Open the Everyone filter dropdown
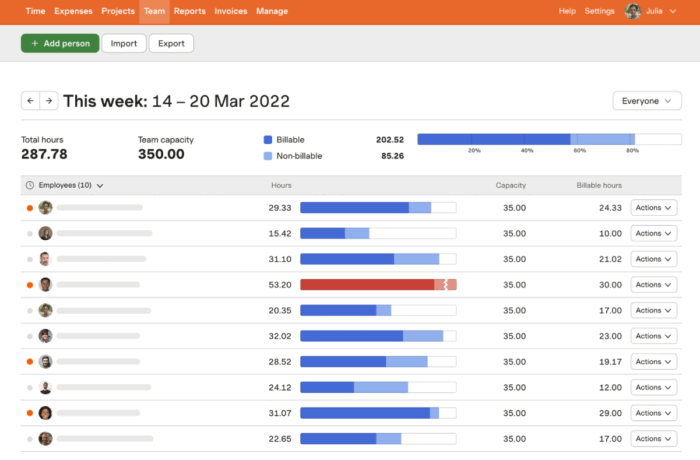 (647, 101)
